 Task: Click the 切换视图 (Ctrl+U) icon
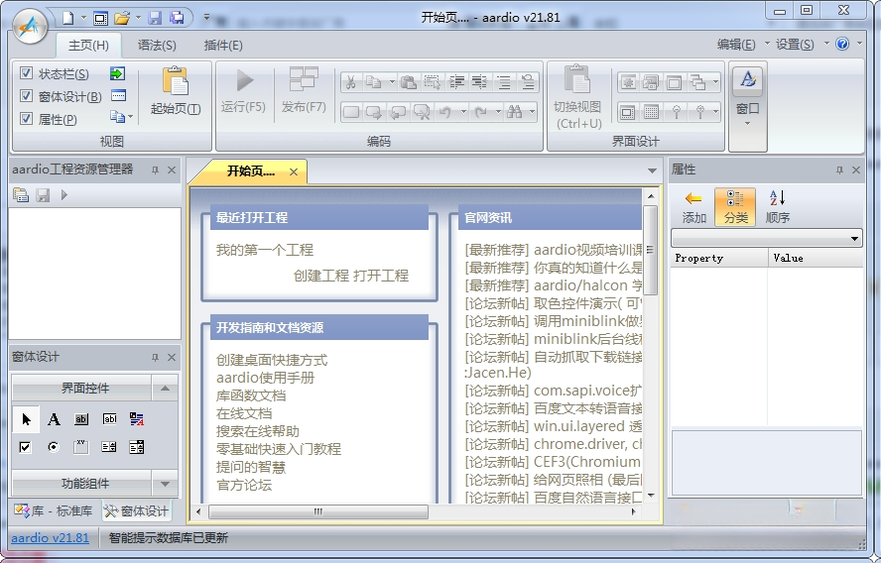(577, 79)
